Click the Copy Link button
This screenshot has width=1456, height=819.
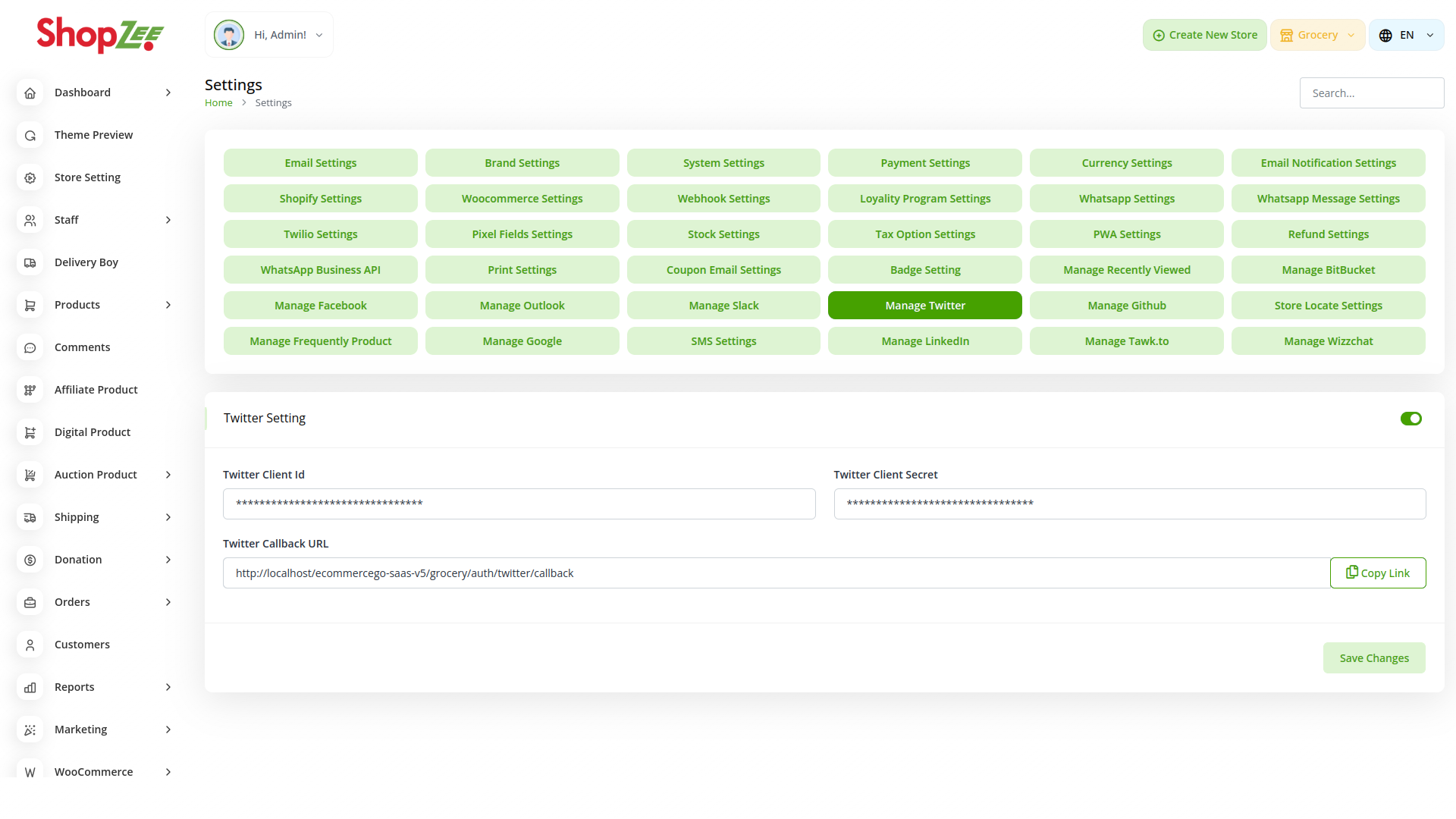(1377, 573)
